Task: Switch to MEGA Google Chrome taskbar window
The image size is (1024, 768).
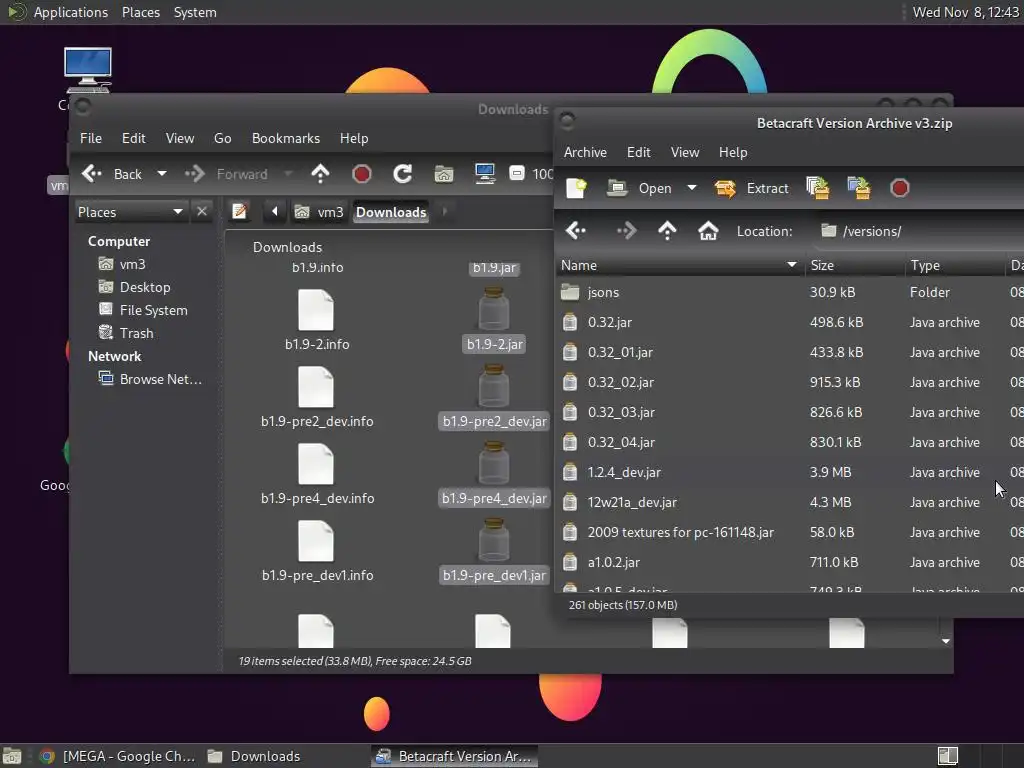Action: 118,756
